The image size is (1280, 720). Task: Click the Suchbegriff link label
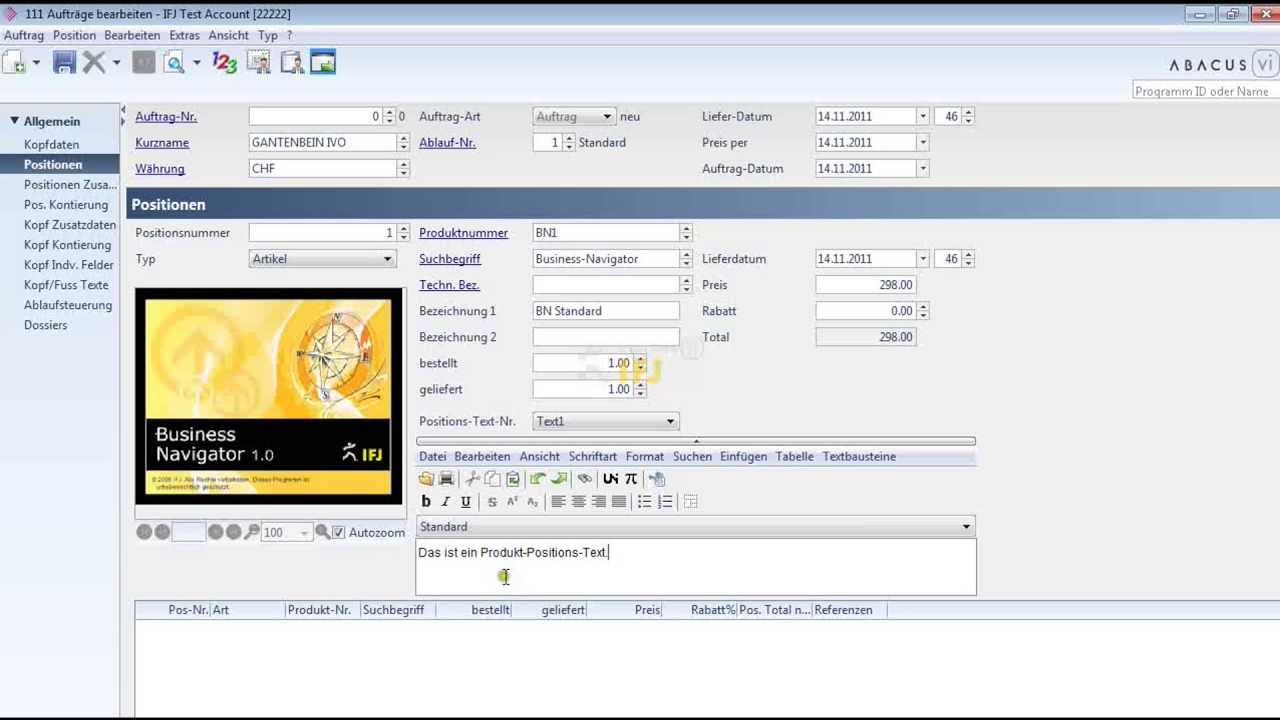pos(450,259)
